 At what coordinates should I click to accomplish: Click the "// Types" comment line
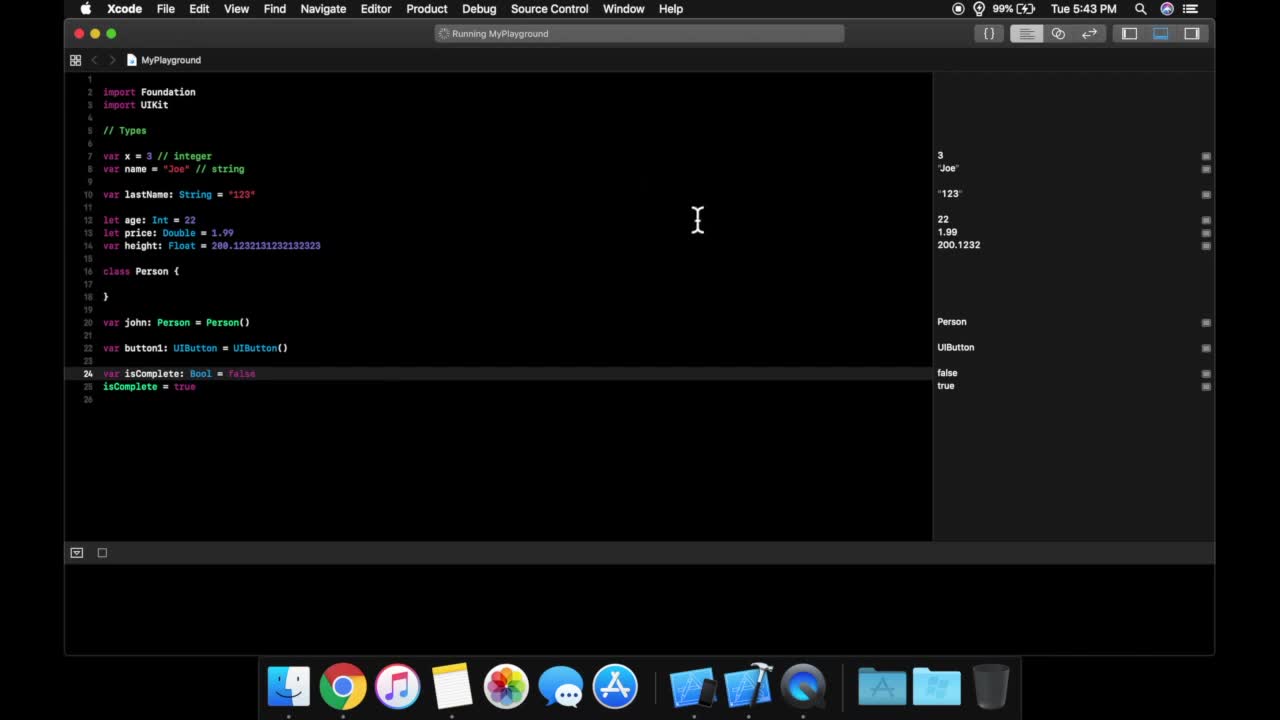pos(124,131)
